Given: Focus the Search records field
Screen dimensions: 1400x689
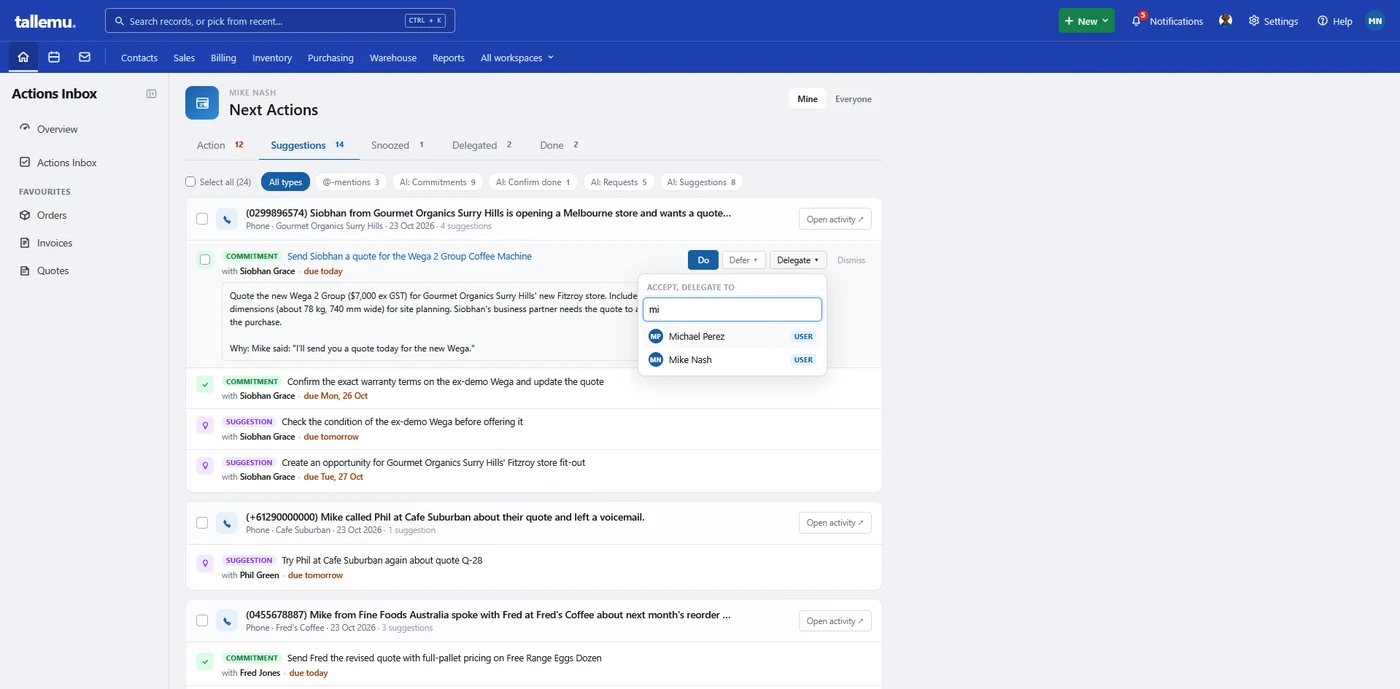Looking at the screenshot, I should [x=280, y=21].
